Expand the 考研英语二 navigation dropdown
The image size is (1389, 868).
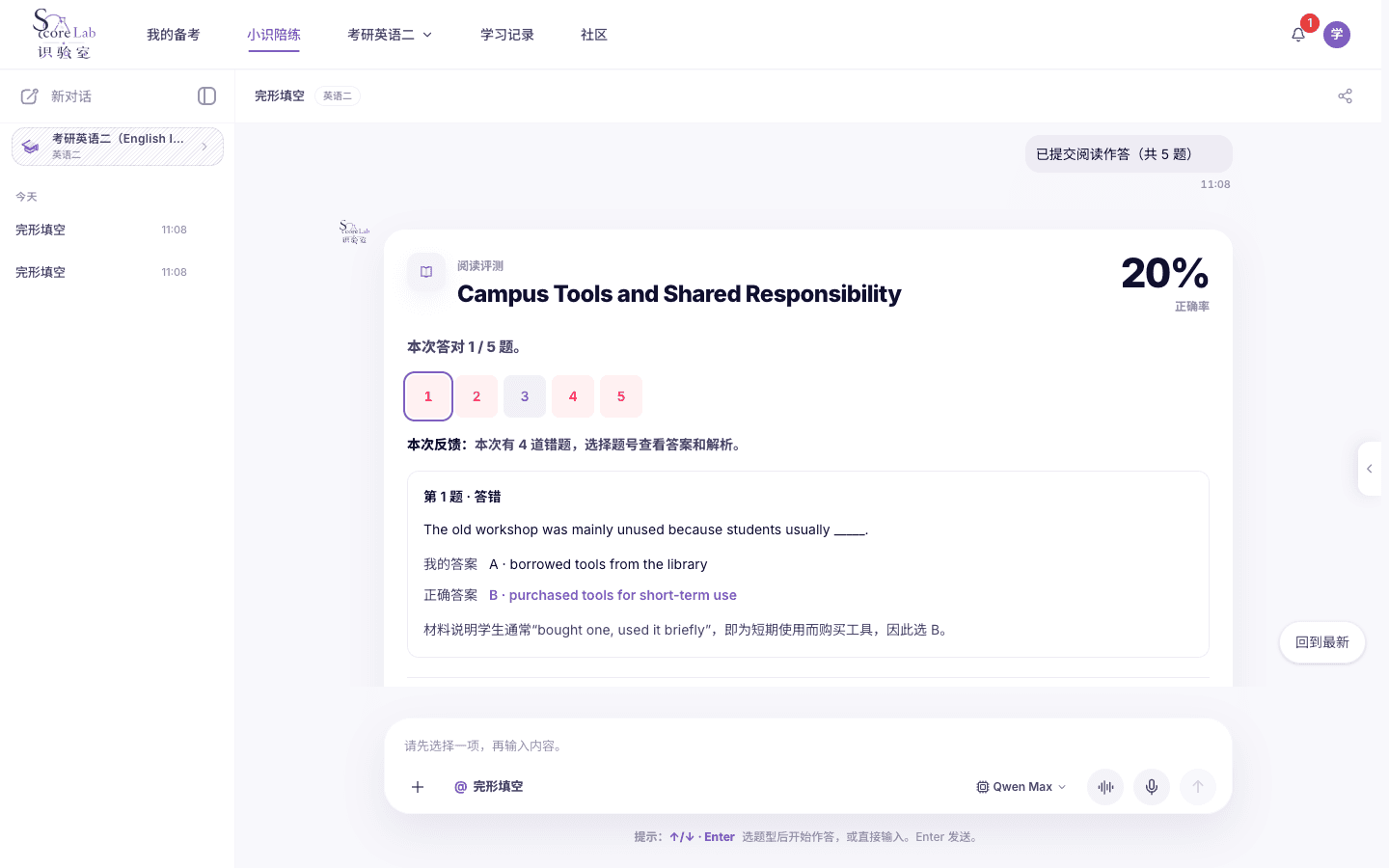click(x=390, y=35)
